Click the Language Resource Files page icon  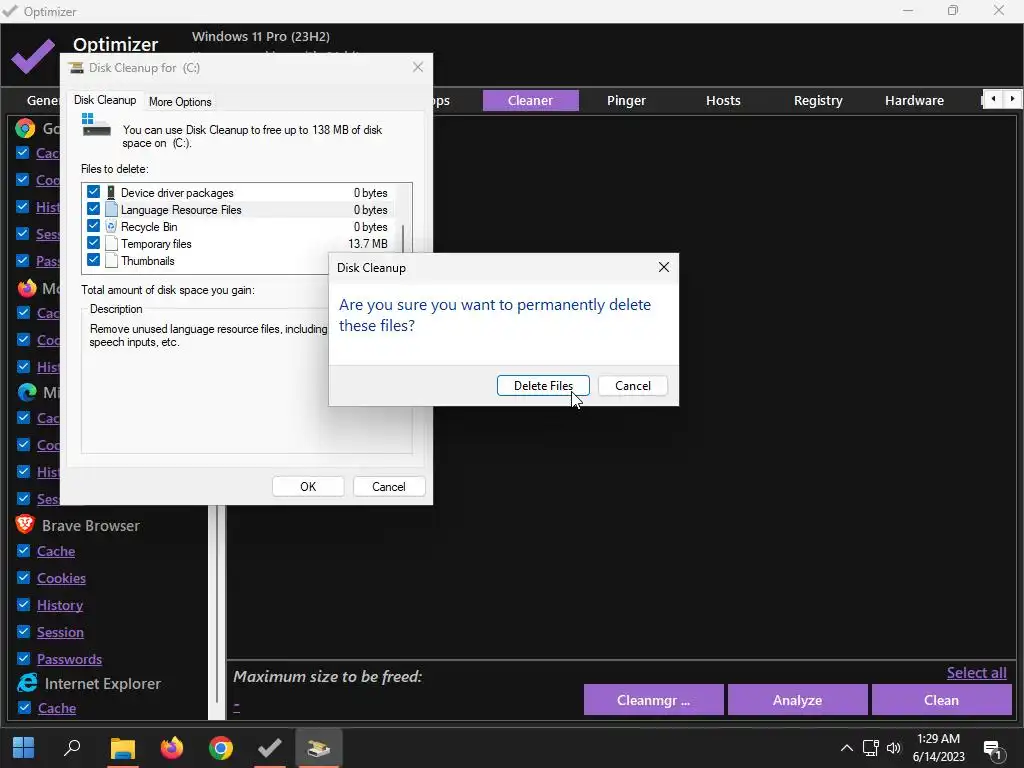click(111, 209)
